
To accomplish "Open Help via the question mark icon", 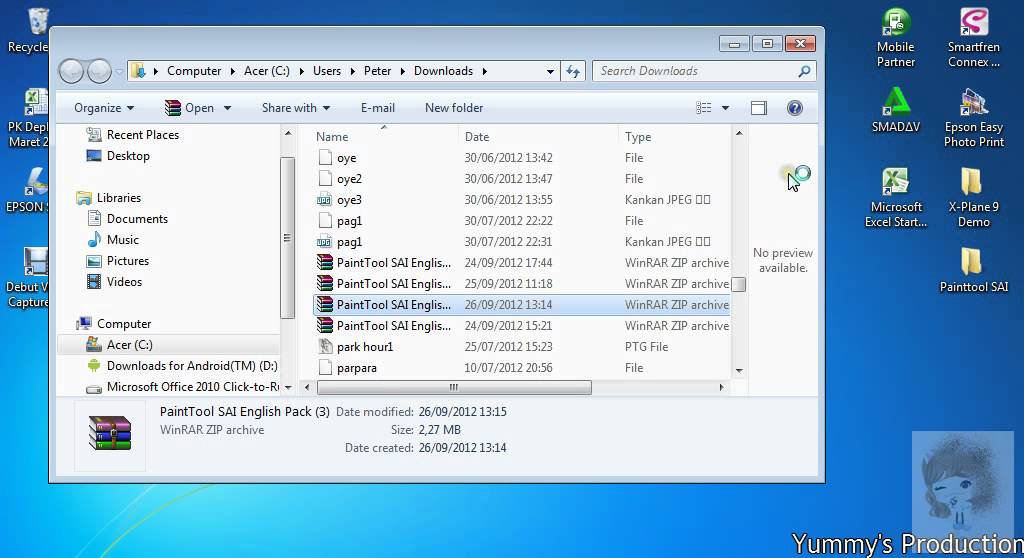I will (795, 108).
